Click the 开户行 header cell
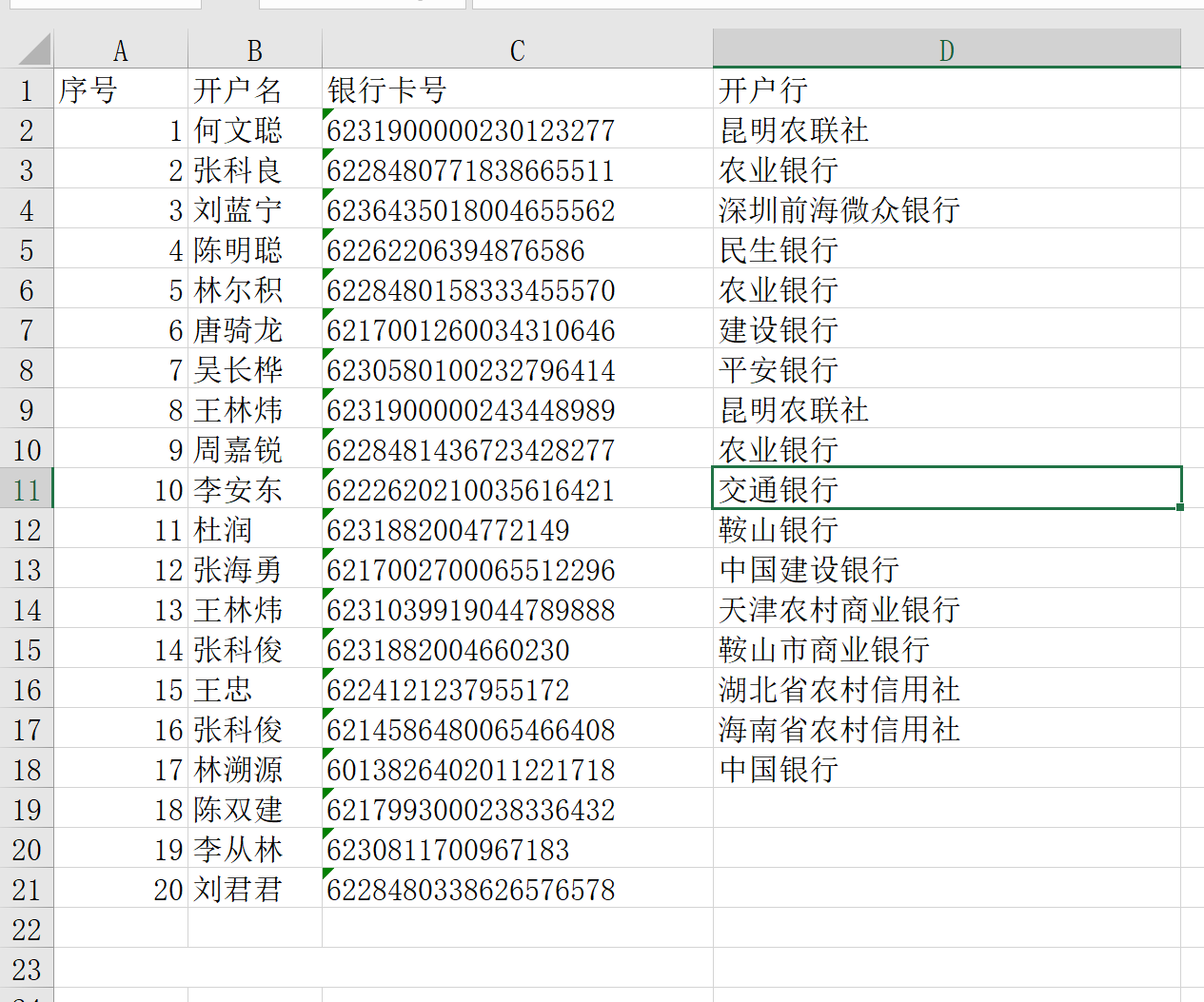 click(946, 90)
